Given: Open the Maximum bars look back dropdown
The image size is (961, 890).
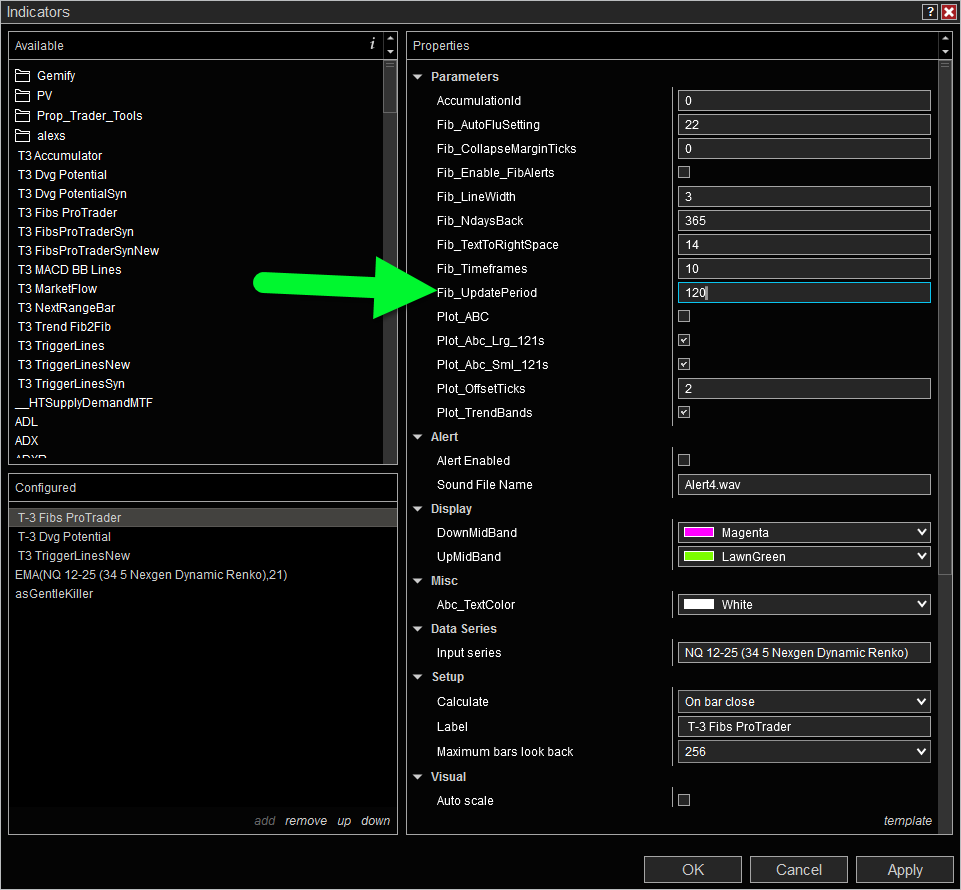Looking at the screenshot, I should point(804,752).
